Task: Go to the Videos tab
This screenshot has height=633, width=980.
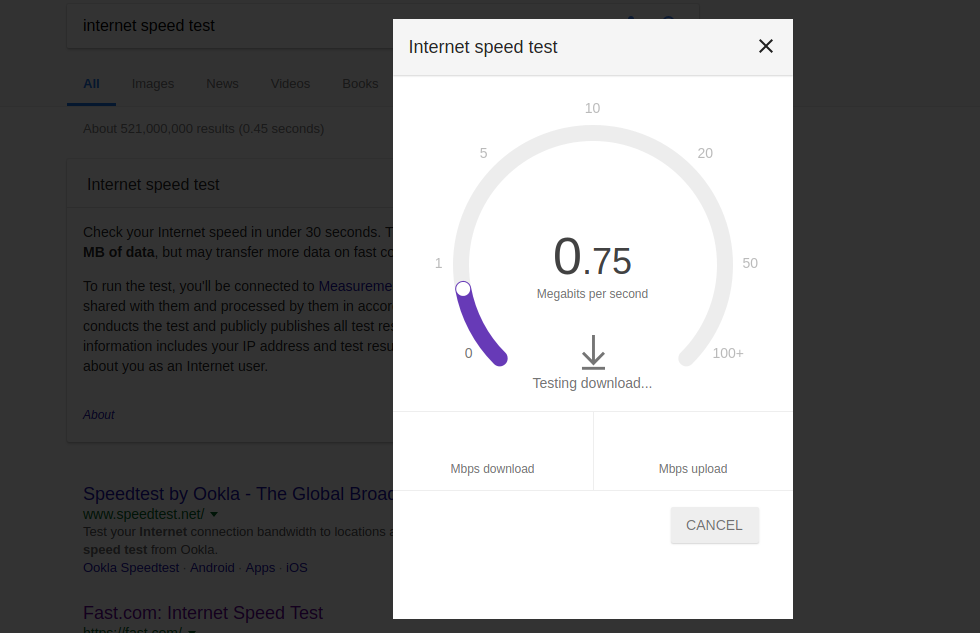Action: click(290, 84)
